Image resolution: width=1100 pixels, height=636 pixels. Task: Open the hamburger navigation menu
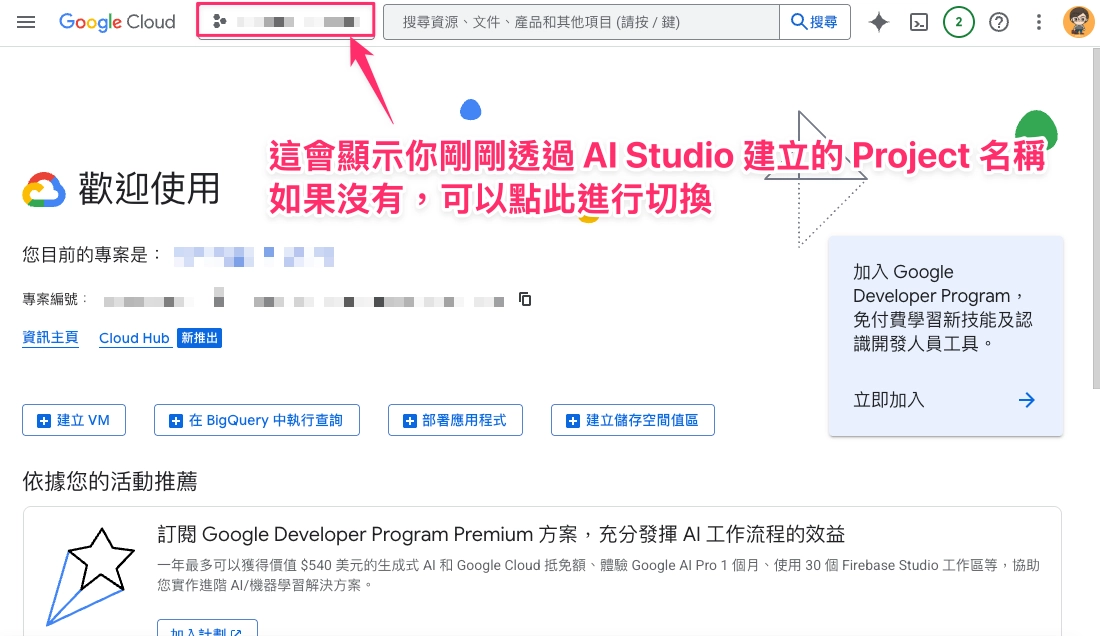26,22
